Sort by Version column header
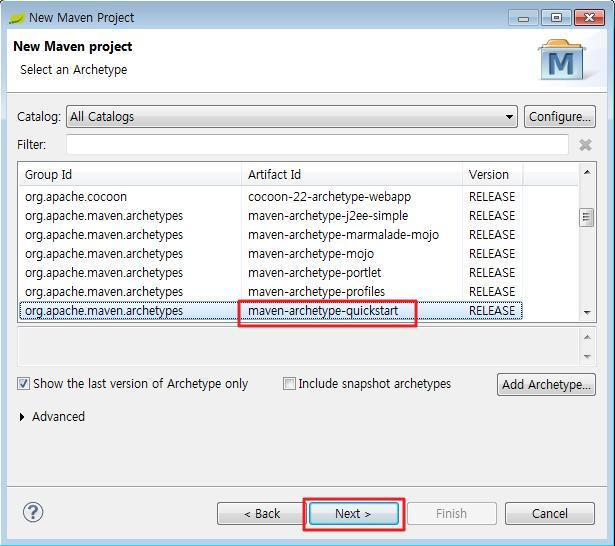The height and width of the screenshot is (546, 615). click(492, 175)
